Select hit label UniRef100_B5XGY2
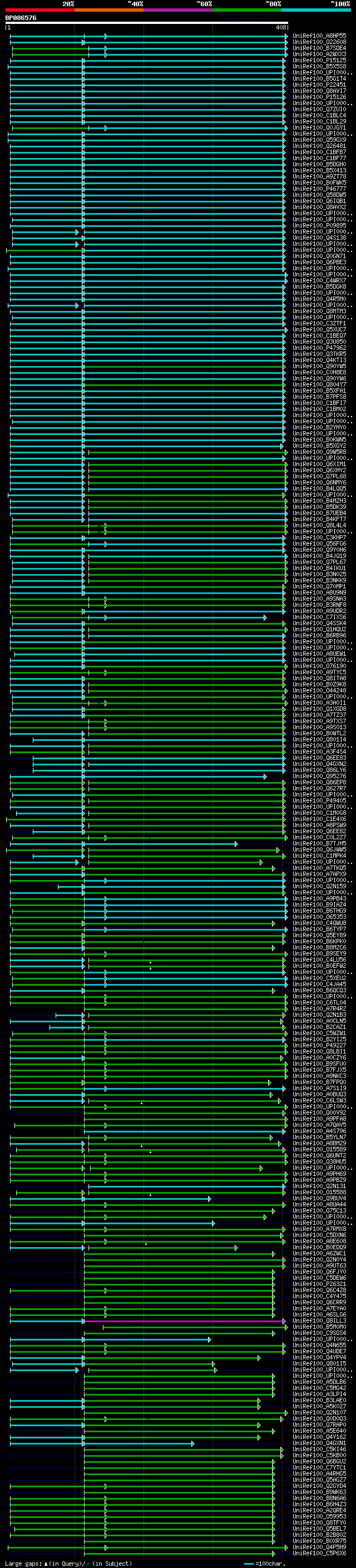 pos(319,446)
